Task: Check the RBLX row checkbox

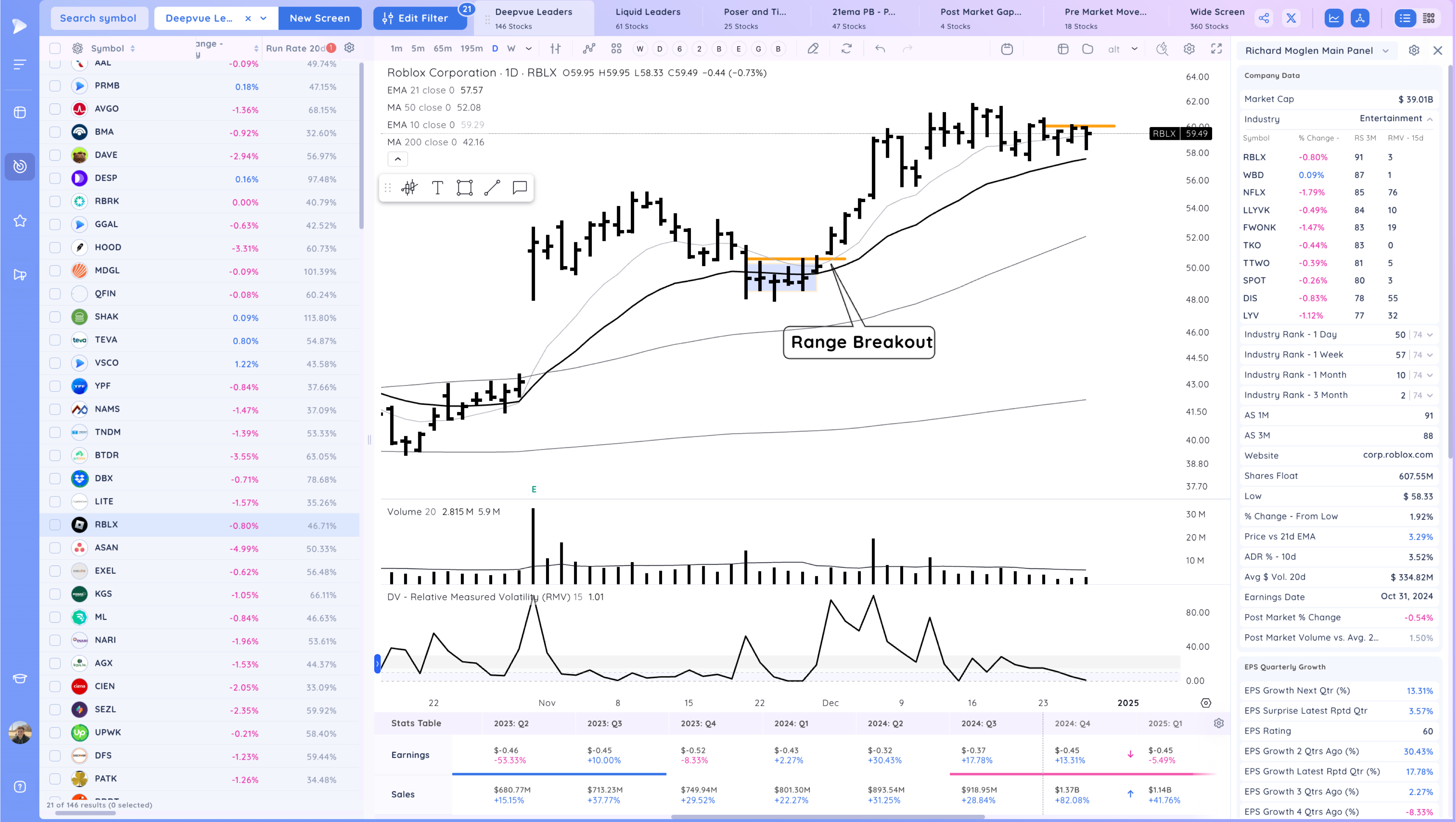Action: click(55, 525)
